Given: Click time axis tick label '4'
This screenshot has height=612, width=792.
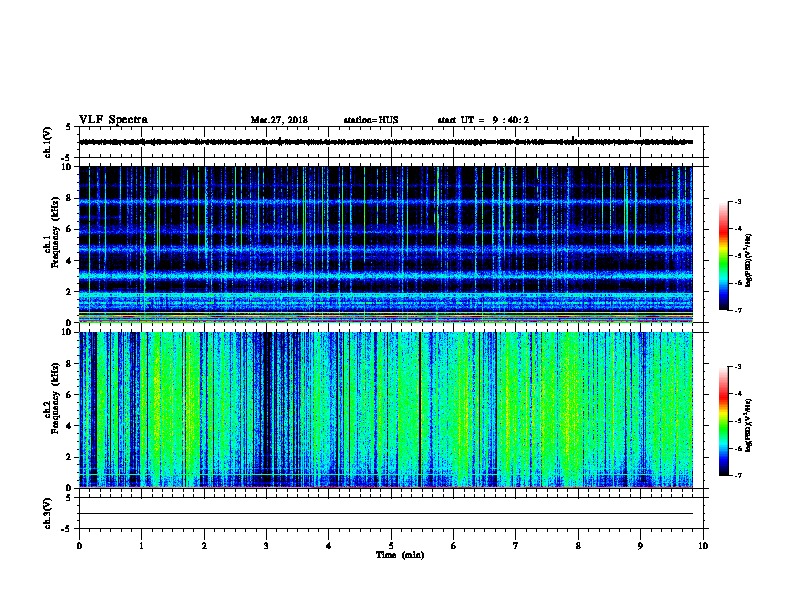Looking at the screenshot, I should coord(329,546).
